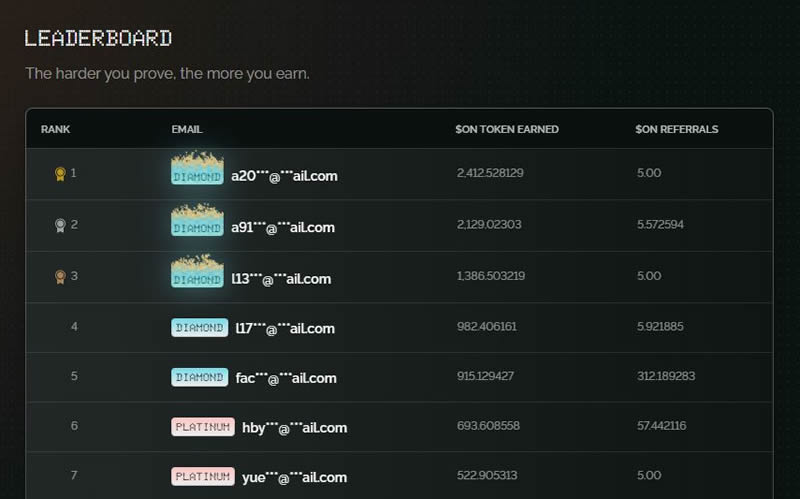This screenshot has width=800, height=499.
Task: Click the bronze medal icon at rank 3
Action: click(x=60, y=277)
